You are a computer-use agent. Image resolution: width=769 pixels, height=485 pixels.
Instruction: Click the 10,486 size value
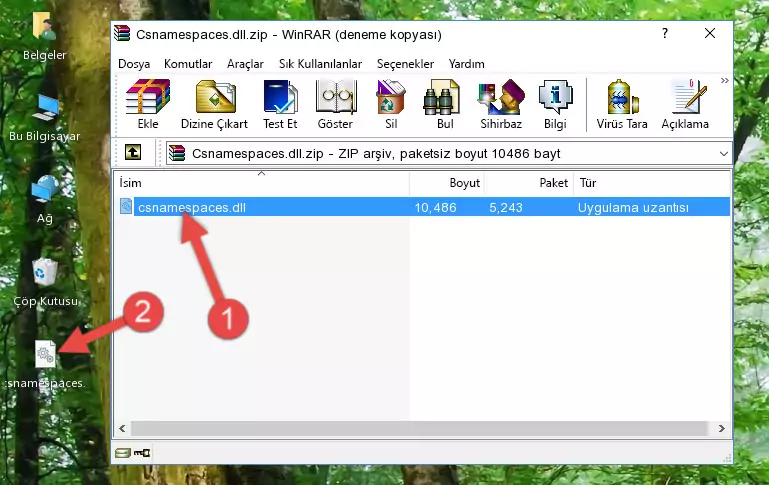coord(436,207)
